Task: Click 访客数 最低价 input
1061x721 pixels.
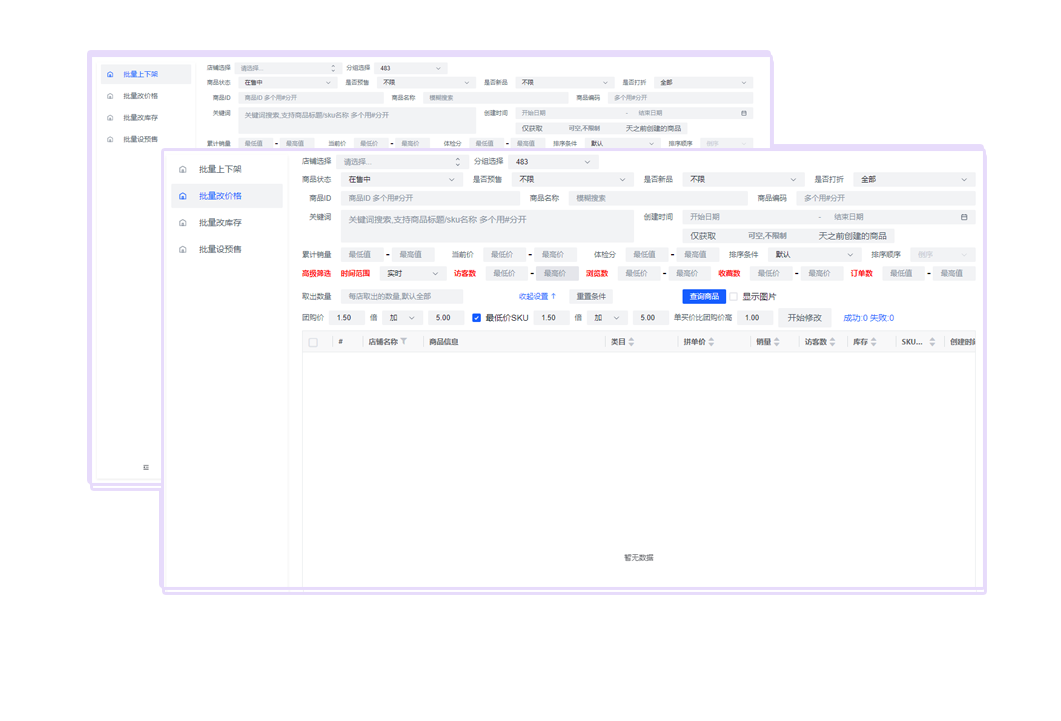Action: pyautogui.click(x=507, y=273)
